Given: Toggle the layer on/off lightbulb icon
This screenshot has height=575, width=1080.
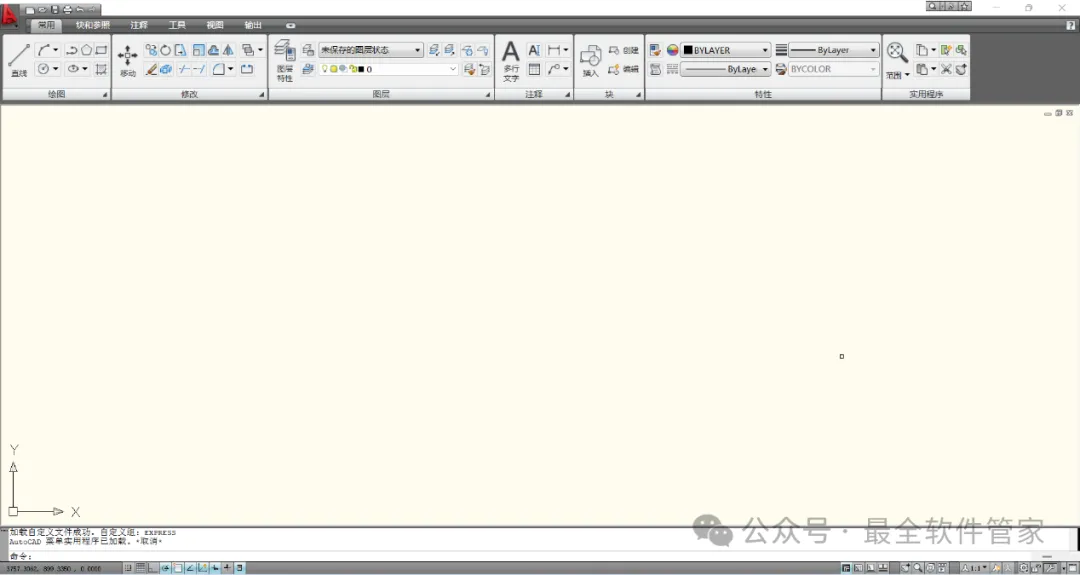Looking at the screenshot, I should click(325, 69).
